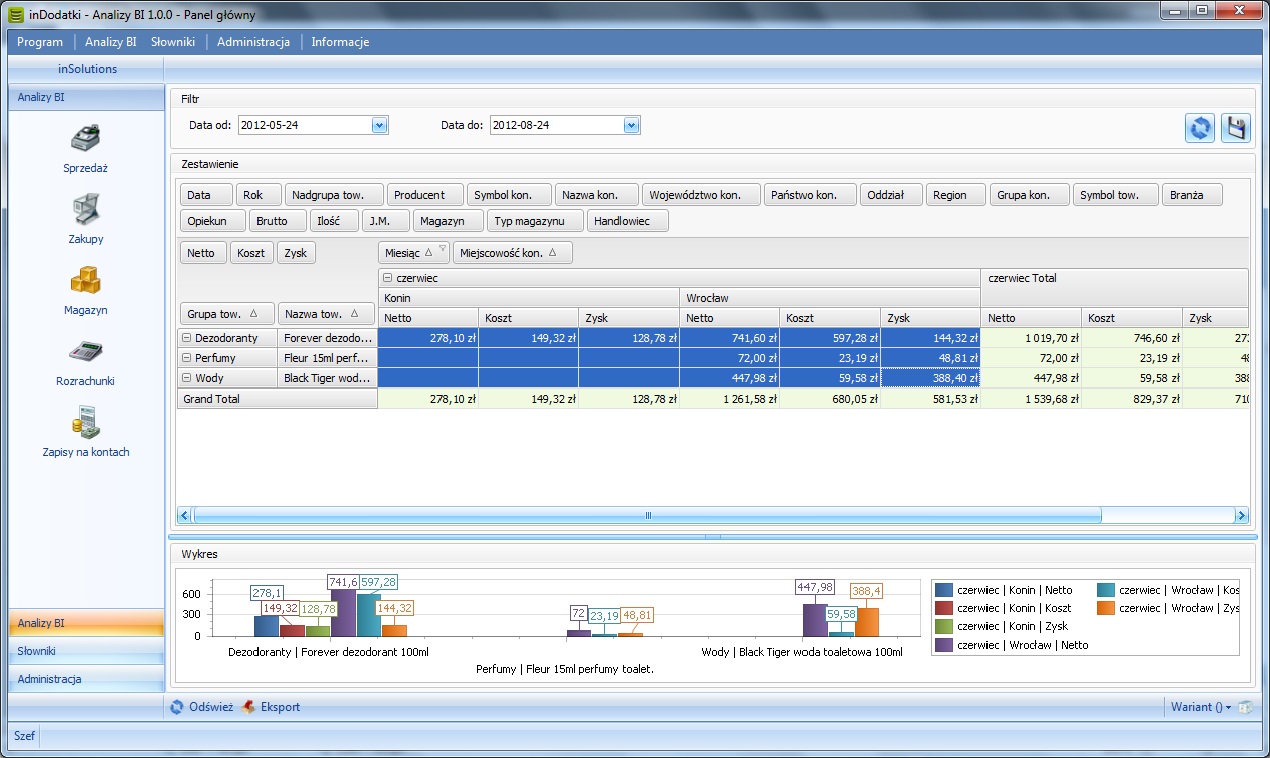Image resolution: width=1270 pixels, height=758 pixels.
Task: Sort by Miejscowość kon. field header
Action: tap(513, 253)
